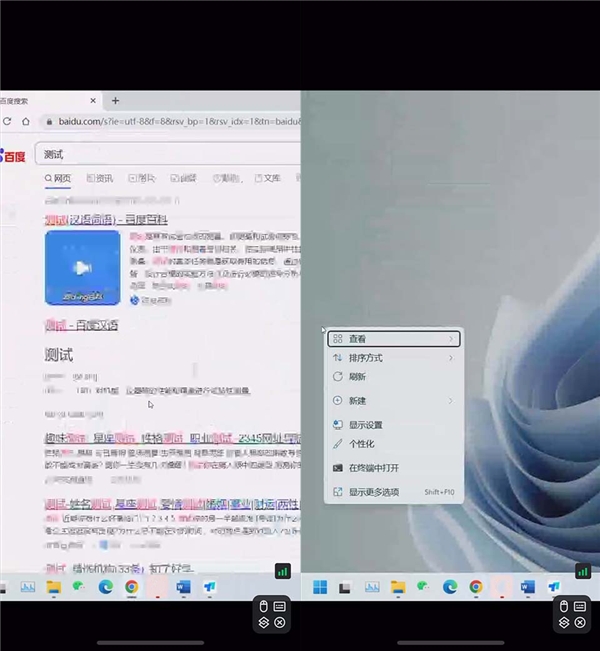Switch to the 资讯 search tab

(x=100, y=178)
